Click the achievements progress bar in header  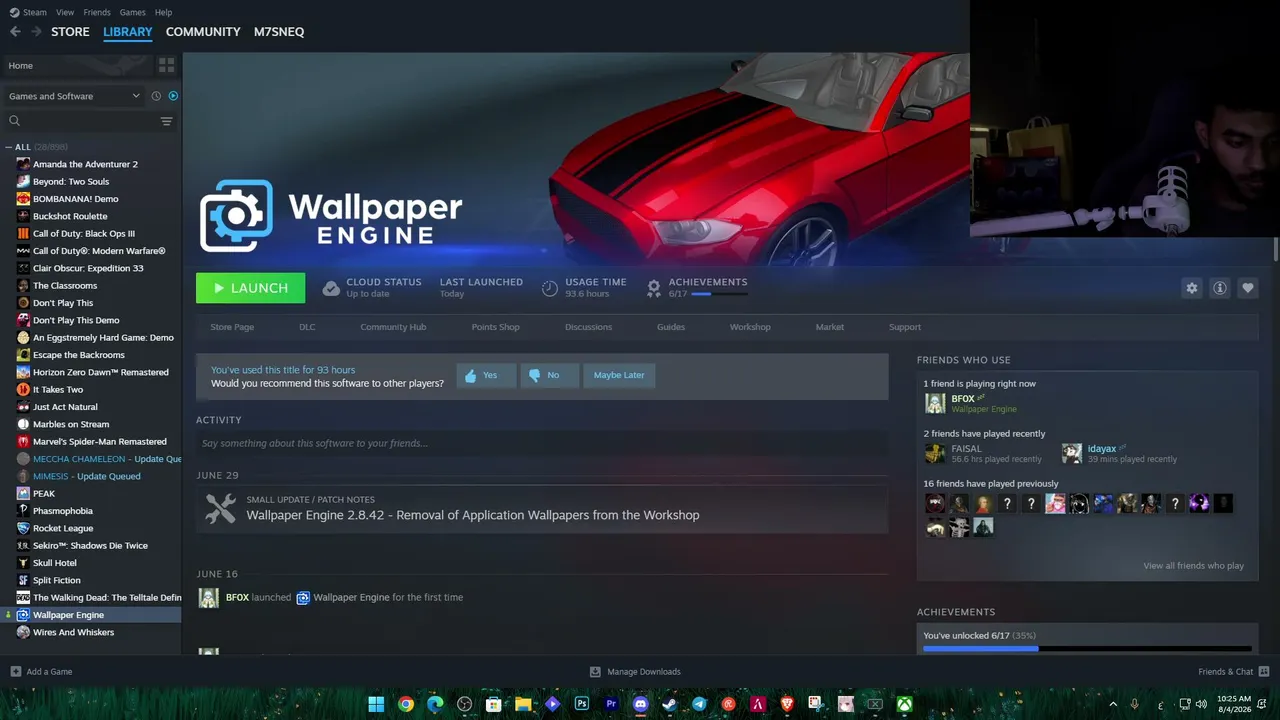719,294
